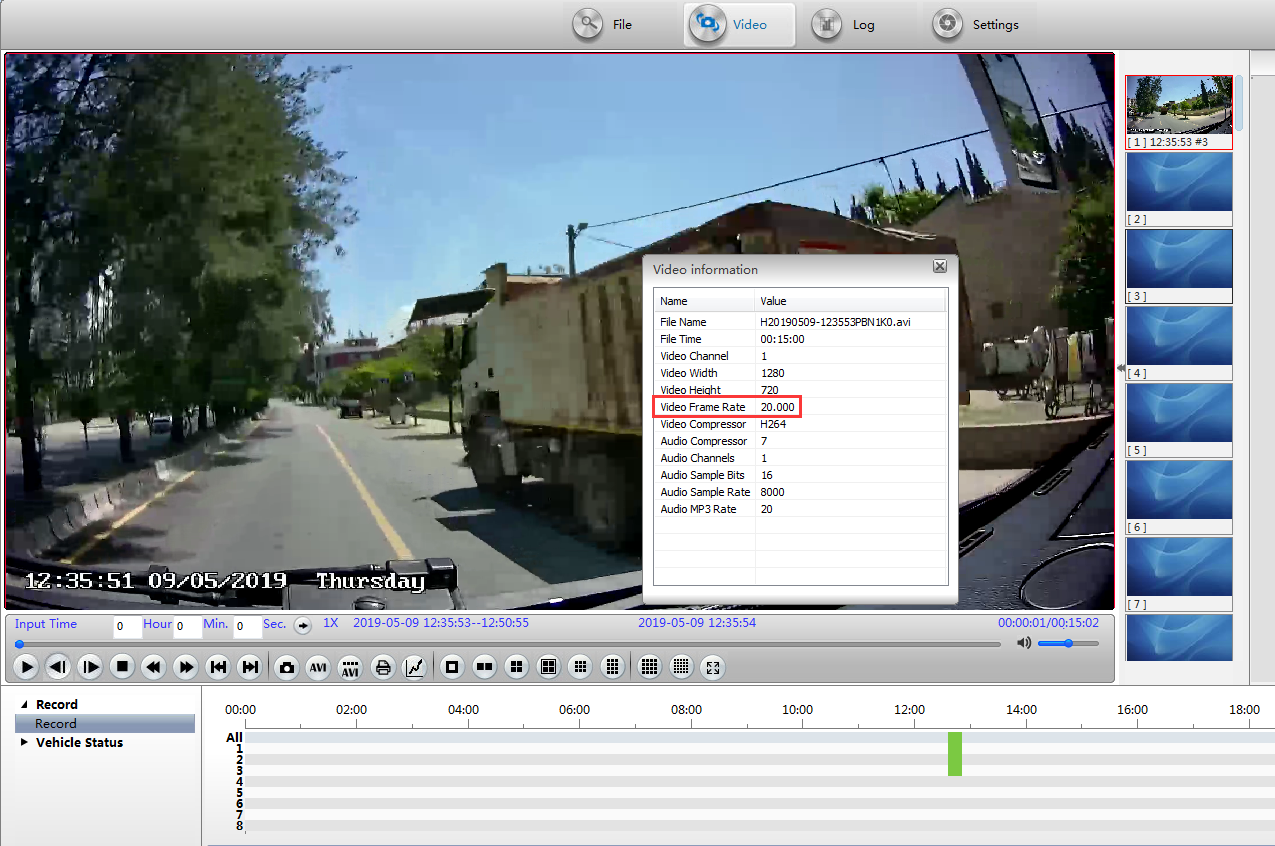
Task: Step one frame backward
Action: point(58,667)
